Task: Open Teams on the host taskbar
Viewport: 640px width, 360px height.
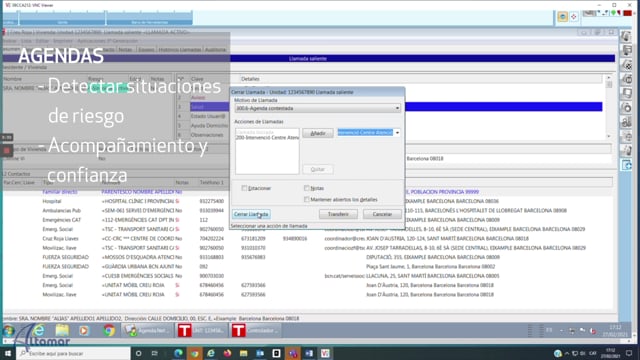Action: pyautogui.click(x=293, y=353)
